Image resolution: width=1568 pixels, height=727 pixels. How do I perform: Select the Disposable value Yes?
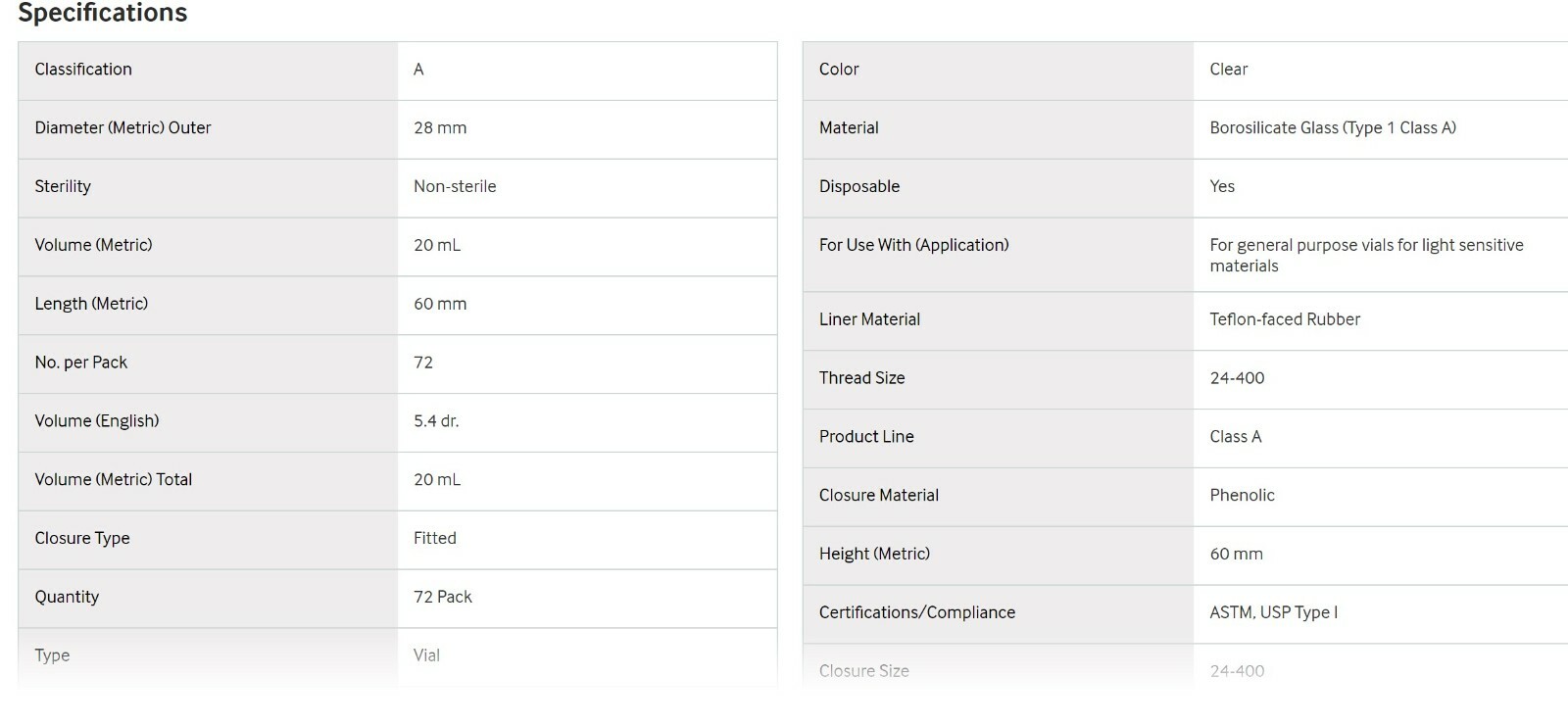pos(1222,187)
